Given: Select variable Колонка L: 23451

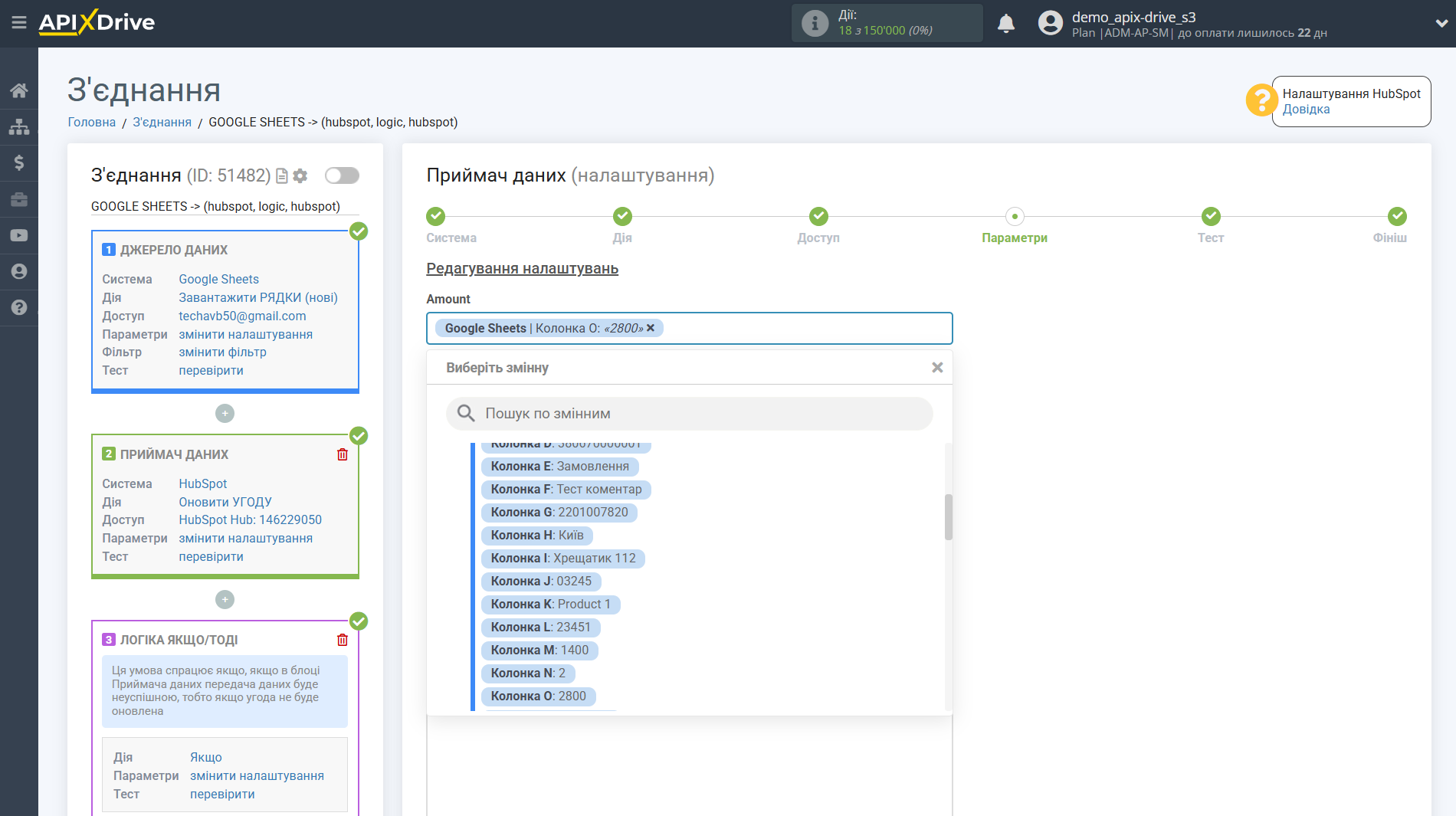Looking at the screenshot, I should [540, 627].
